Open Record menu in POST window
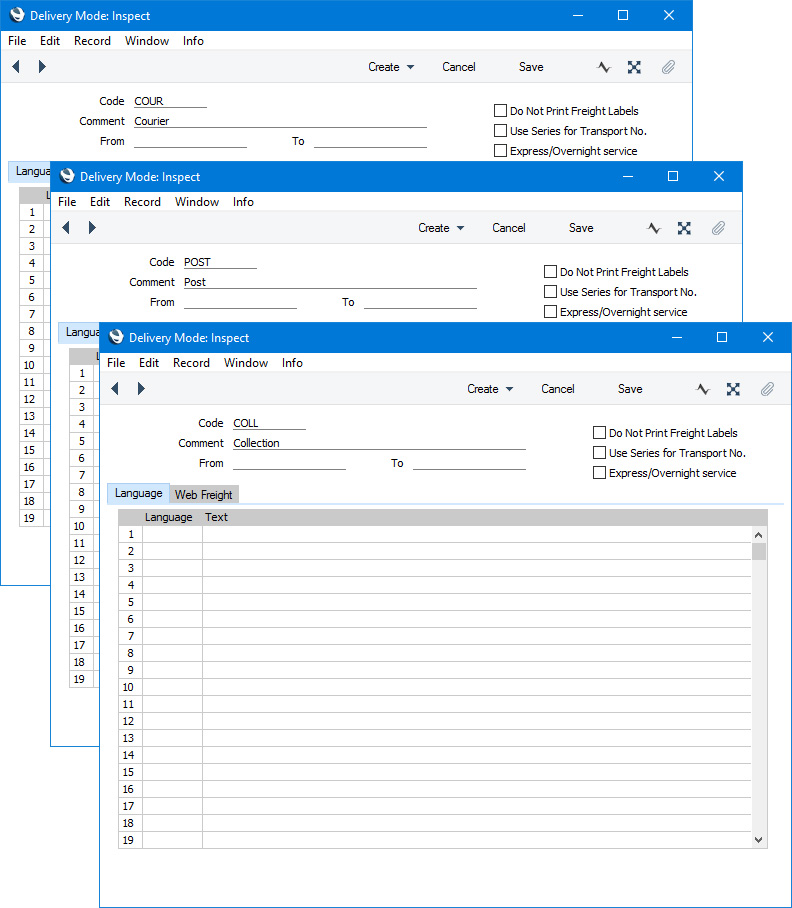Viewport: 792px width, 908px height. (142, 202)
